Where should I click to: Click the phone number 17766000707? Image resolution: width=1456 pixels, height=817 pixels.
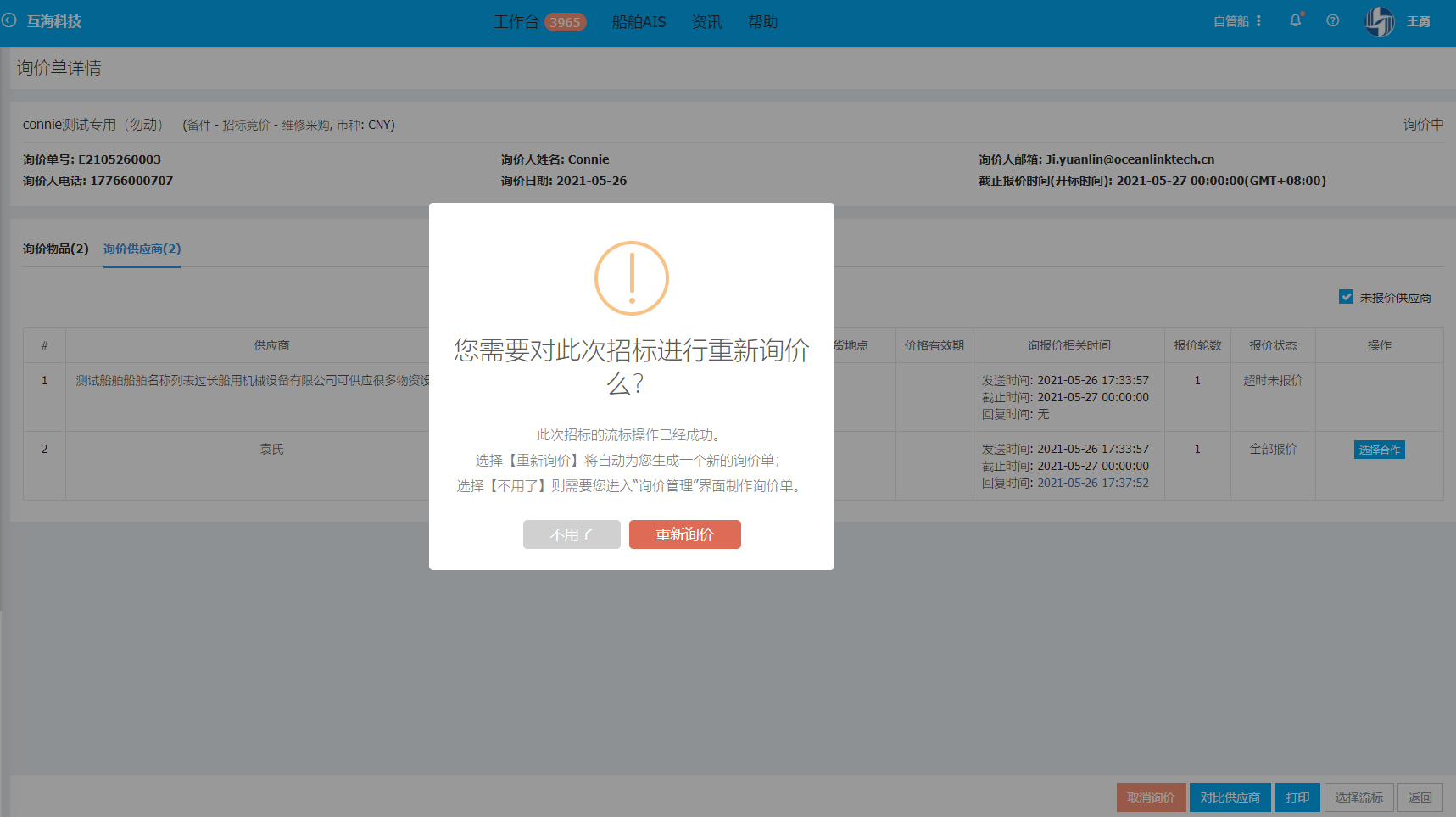[131, 181]
